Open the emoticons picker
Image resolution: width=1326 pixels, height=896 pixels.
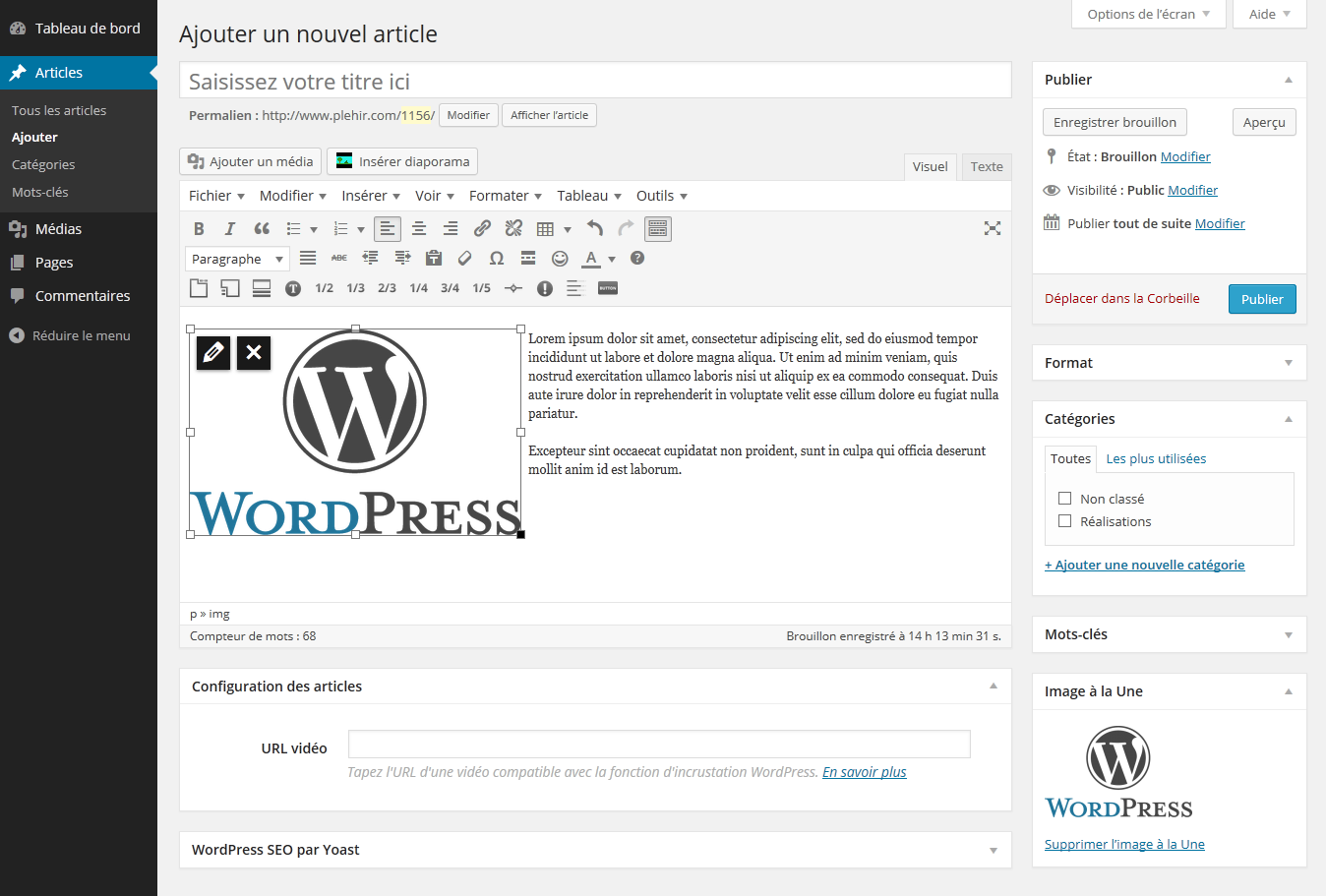click(x=560, y=258)
